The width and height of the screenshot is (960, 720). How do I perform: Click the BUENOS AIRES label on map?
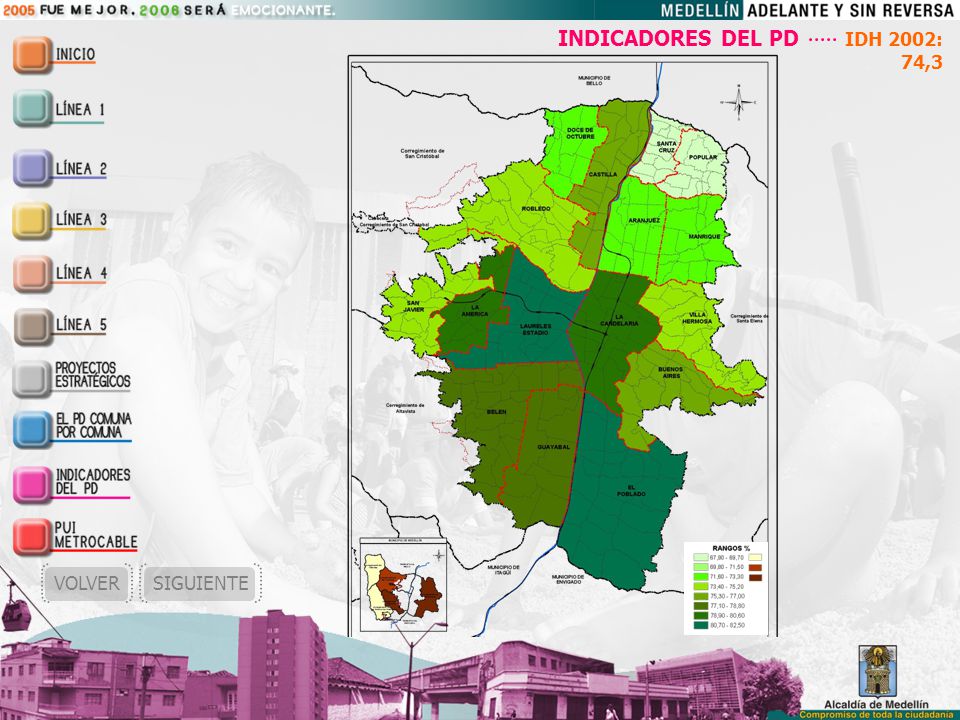pyautogui.click(x=670, y=373)
